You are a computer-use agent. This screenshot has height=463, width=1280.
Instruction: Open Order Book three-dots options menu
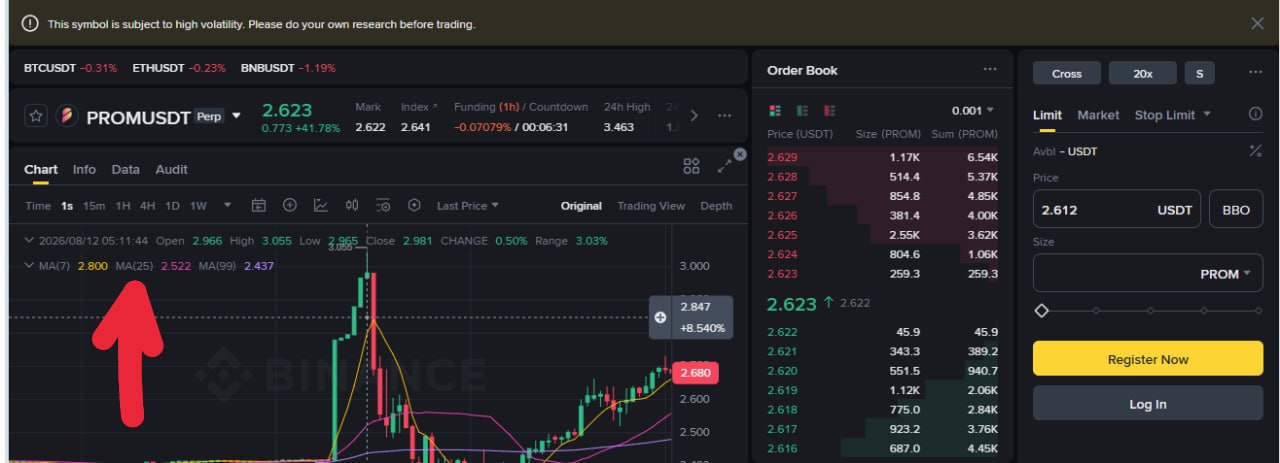tap(990, 70)
